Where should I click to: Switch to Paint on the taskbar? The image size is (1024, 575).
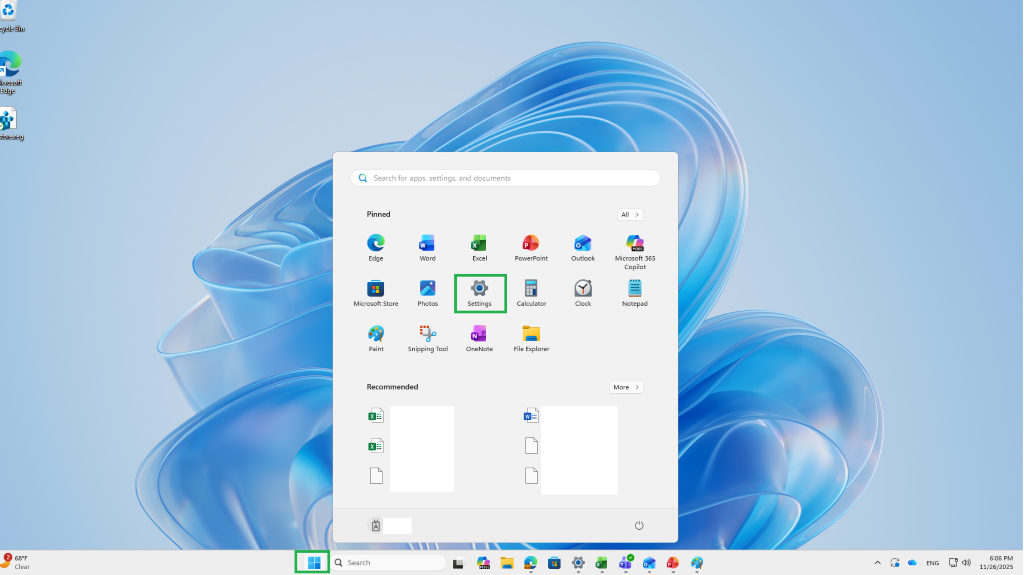click(x=697, y=563)
